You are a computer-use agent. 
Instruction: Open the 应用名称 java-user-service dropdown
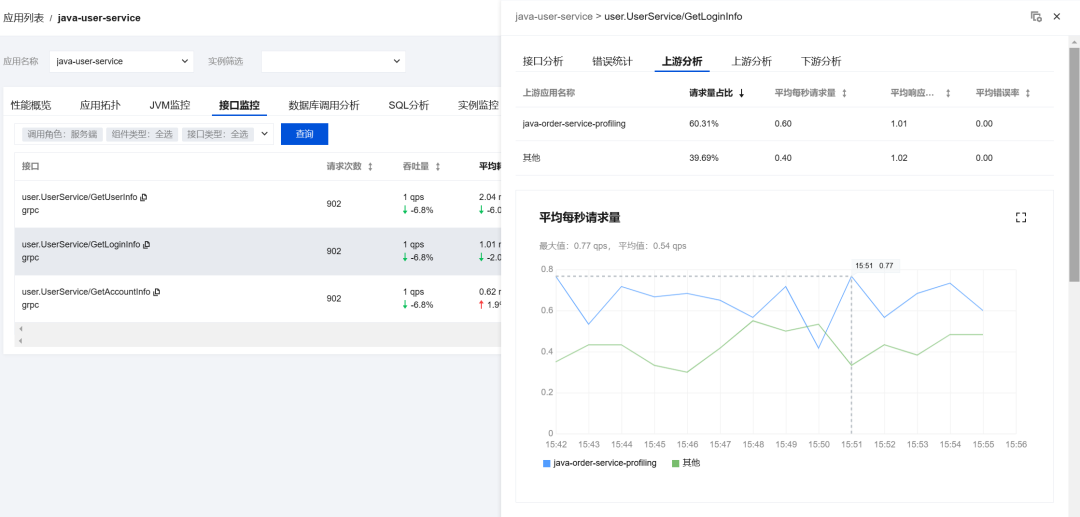pos(122,61)
